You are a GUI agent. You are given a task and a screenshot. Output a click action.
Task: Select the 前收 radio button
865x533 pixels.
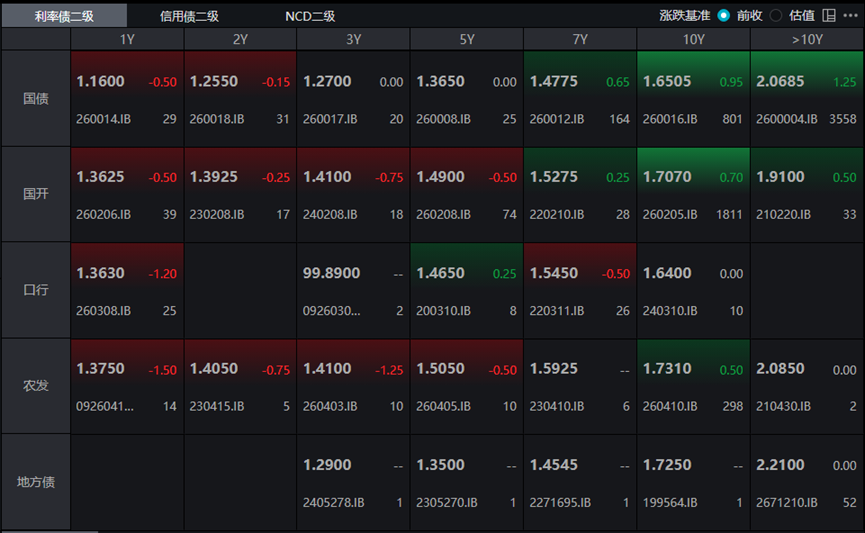[x=723, y=15]
